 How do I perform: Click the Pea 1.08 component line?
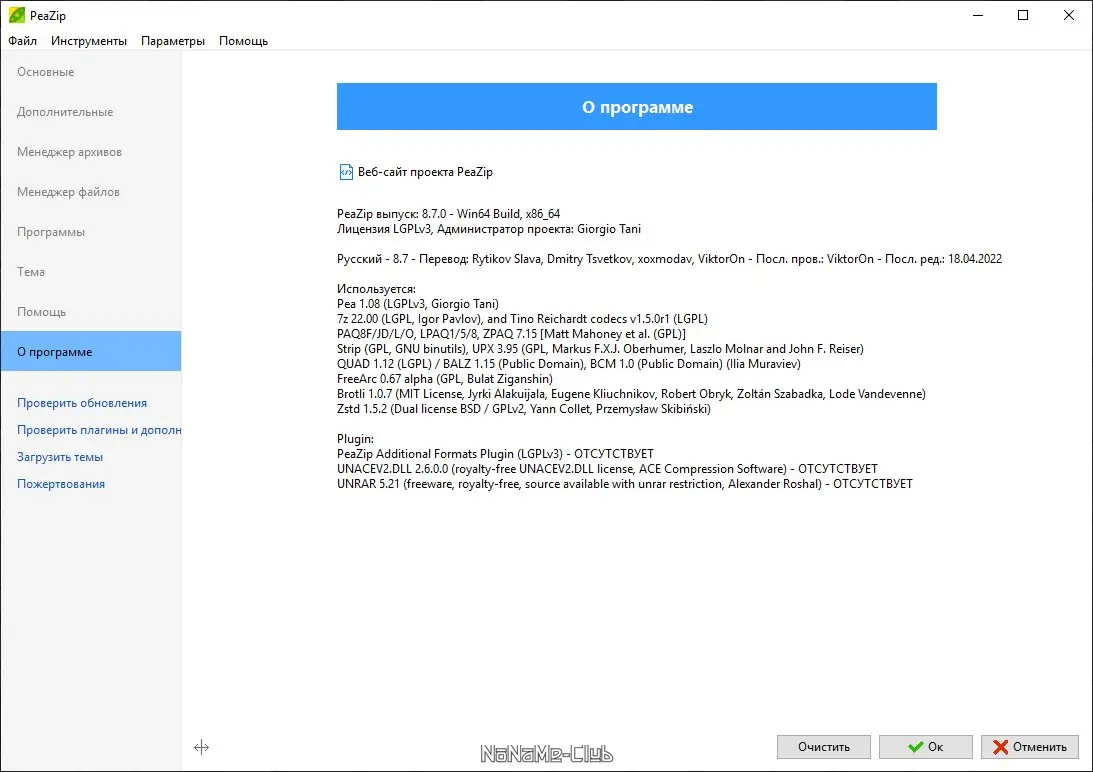[418, 303]
